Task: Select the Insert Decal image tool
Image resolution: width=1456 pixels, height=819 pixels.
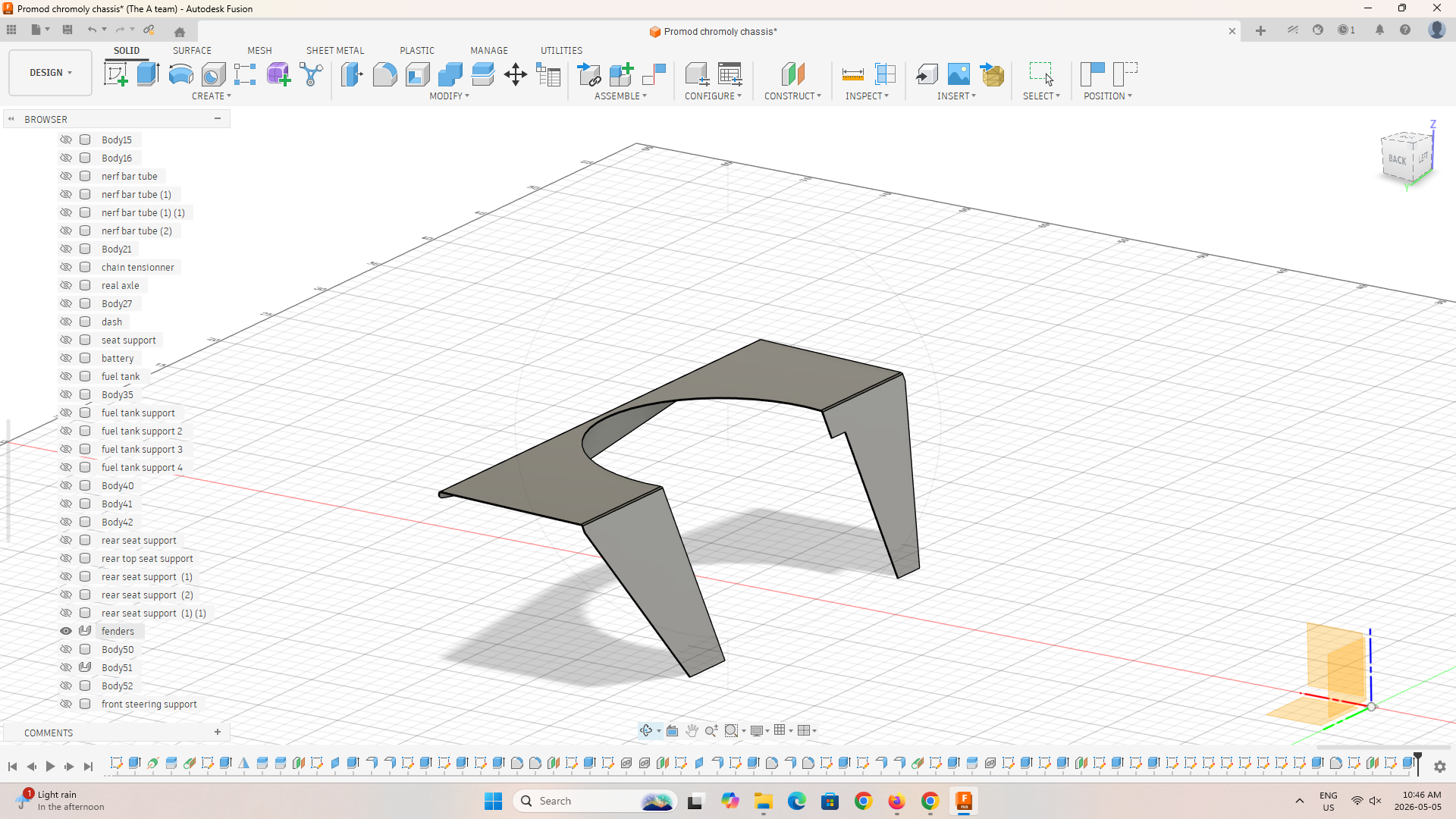Action: (959, 74)
